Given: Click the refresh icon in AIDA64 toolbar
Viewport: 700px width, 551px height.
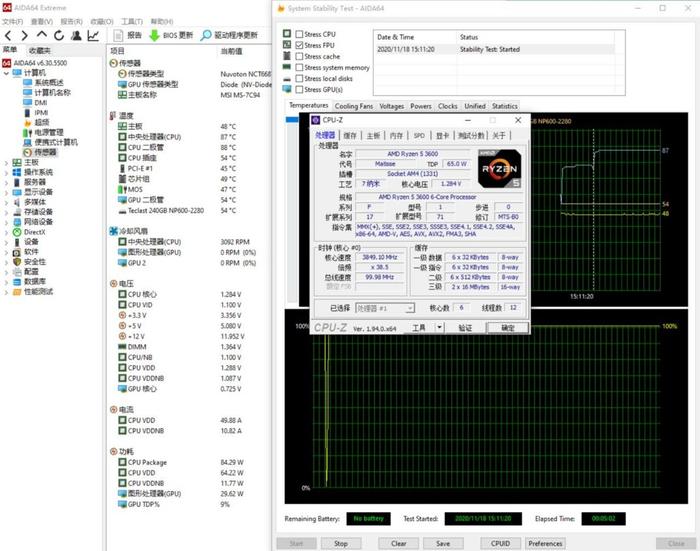Looking at the screenshot, I should [59, 35].
